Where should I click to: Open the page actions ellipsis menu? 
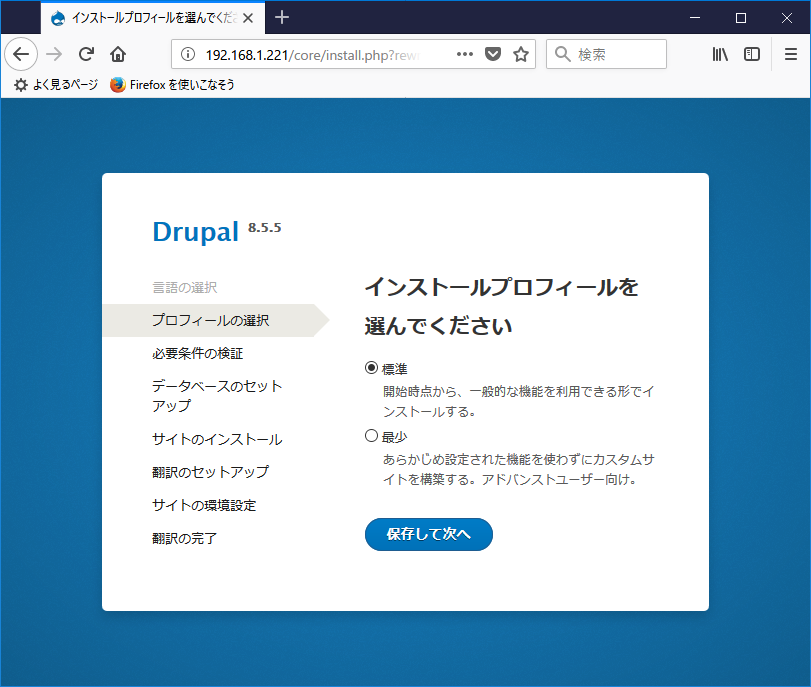(464, 54)
